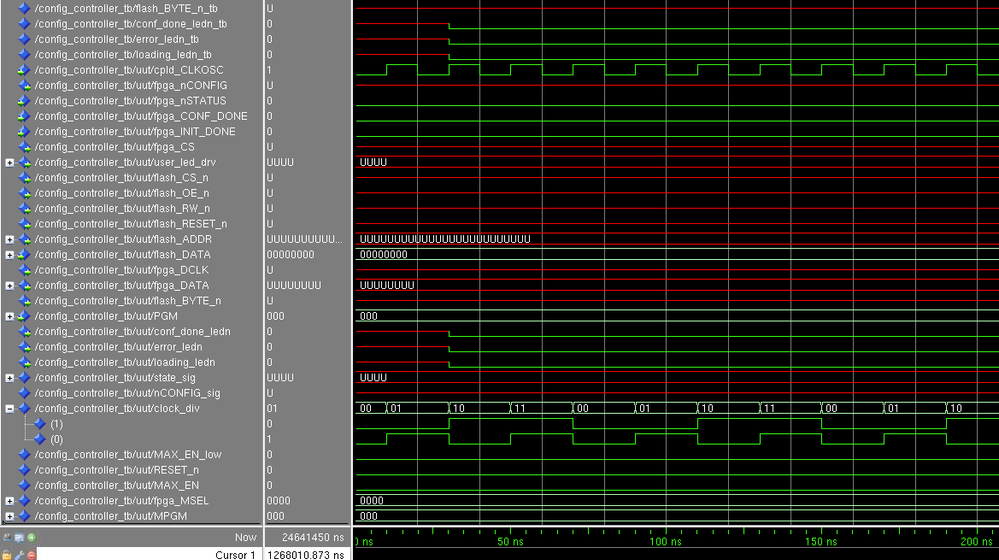
Task: Select the clock_div bit (0) row
Action: tap(57, 439)
